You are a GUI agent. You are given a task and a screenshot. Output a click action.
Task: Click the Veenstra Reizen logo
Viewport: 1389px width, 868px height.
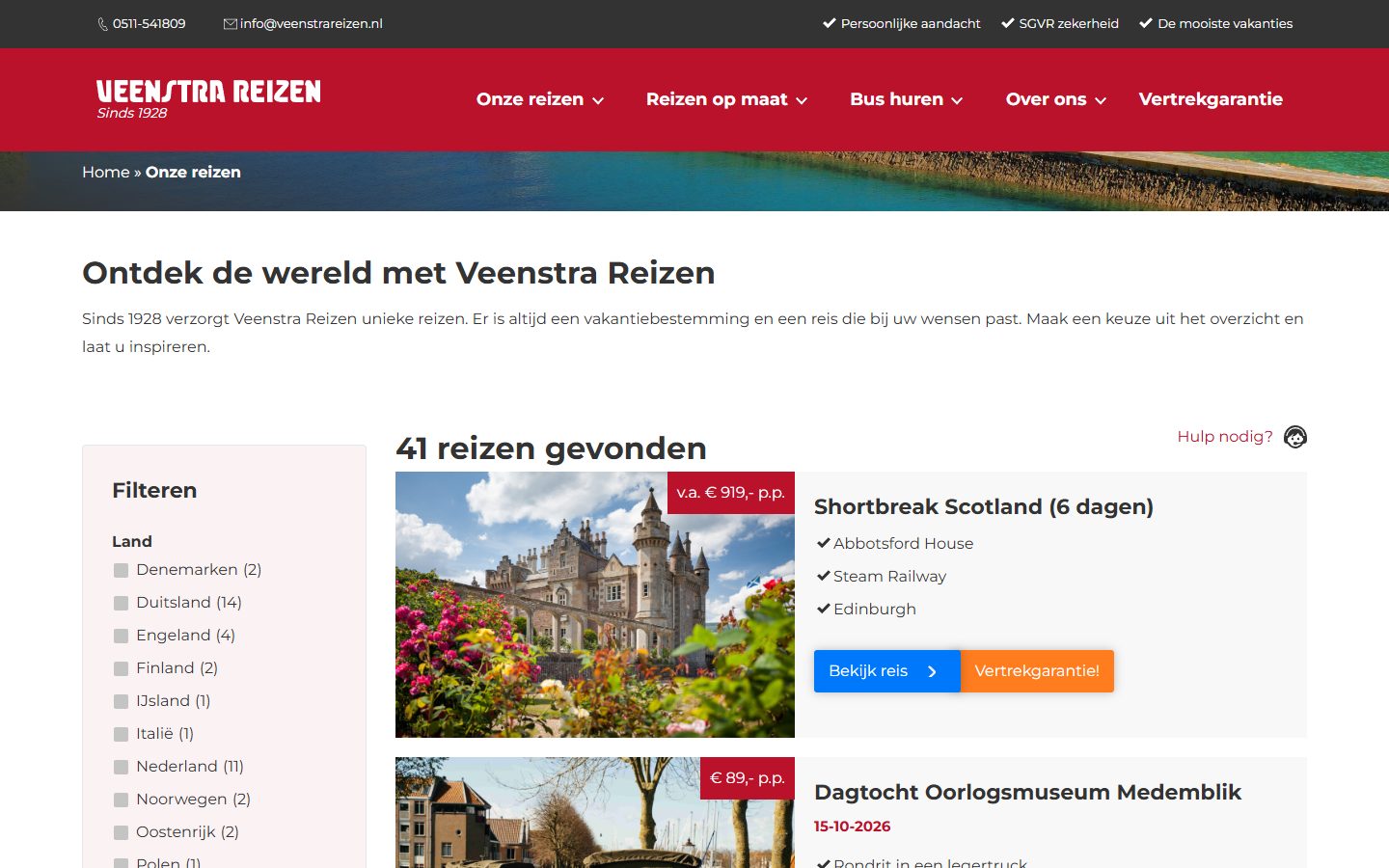click(x=208, y=99)
